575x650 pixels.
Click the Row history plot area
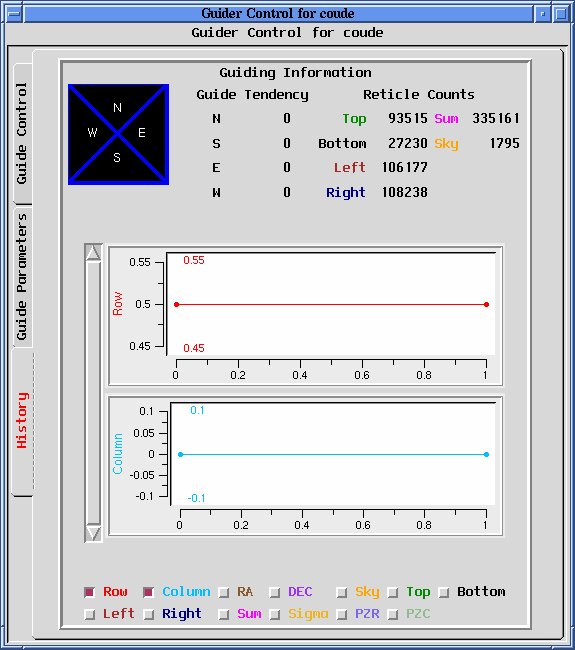[331, 304]
